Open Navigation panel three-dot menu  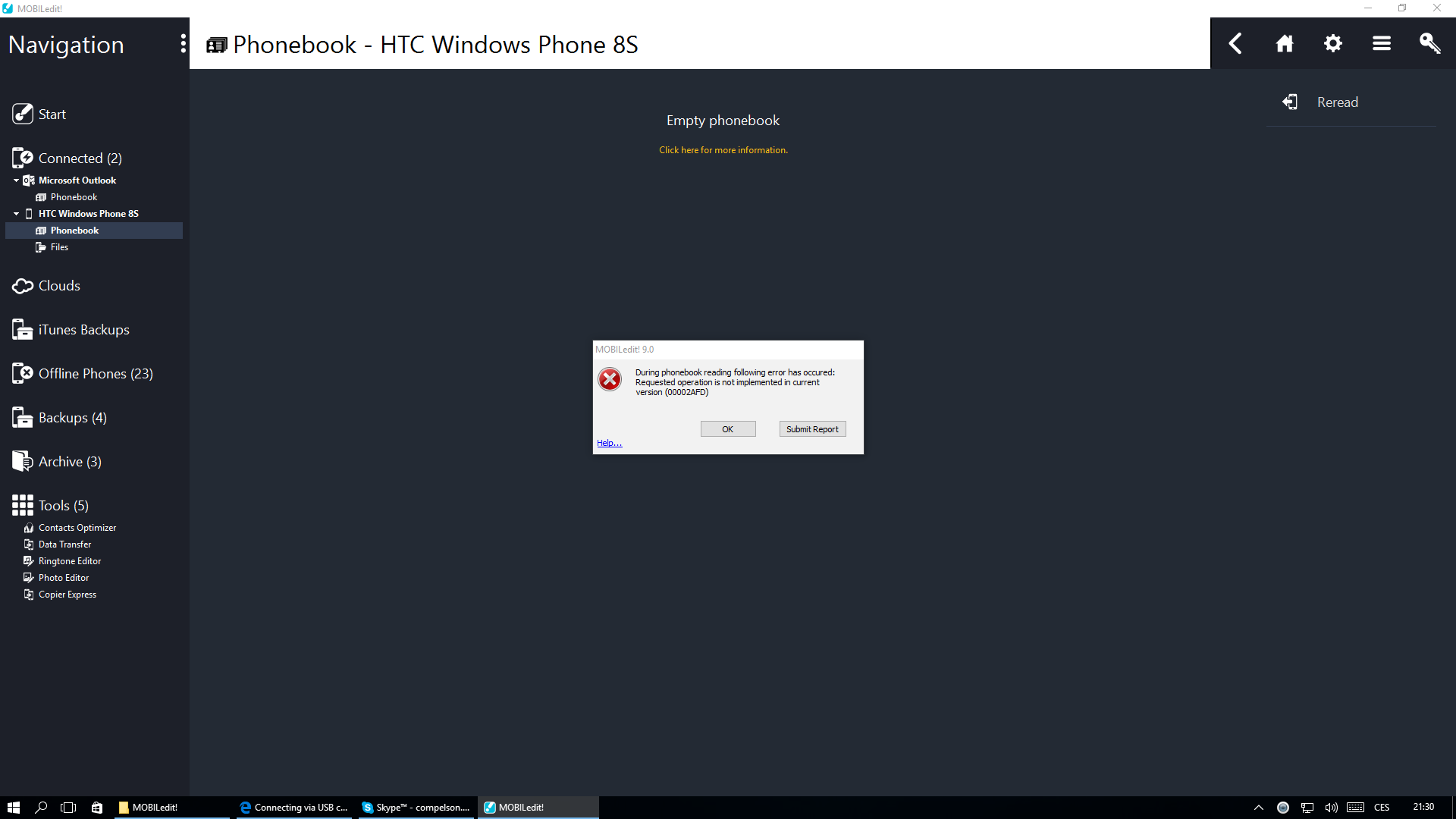coord(183,44)
